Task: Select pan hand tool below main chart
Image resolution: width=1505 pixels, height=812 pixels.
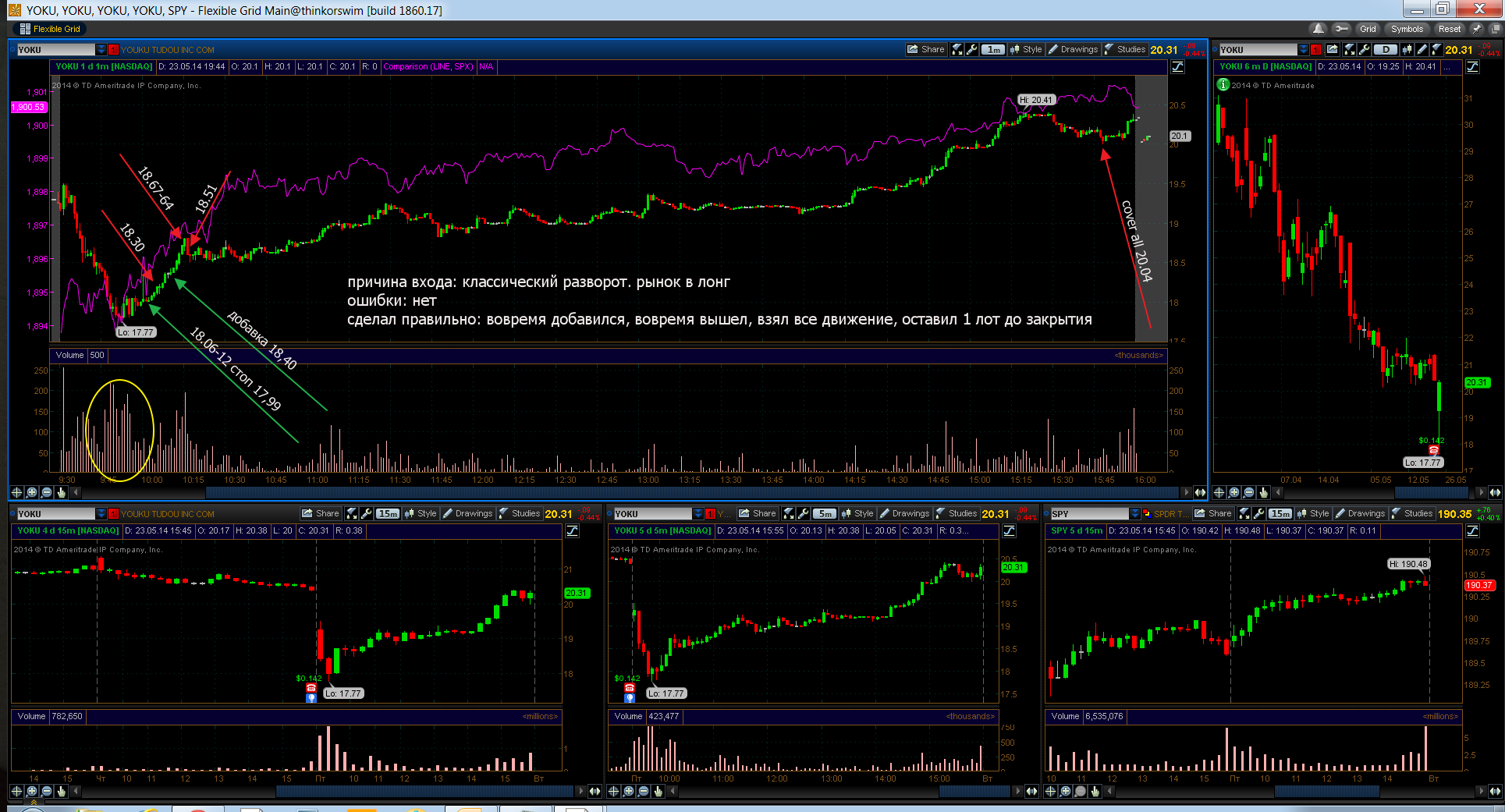Action: (x=61, y=492)
